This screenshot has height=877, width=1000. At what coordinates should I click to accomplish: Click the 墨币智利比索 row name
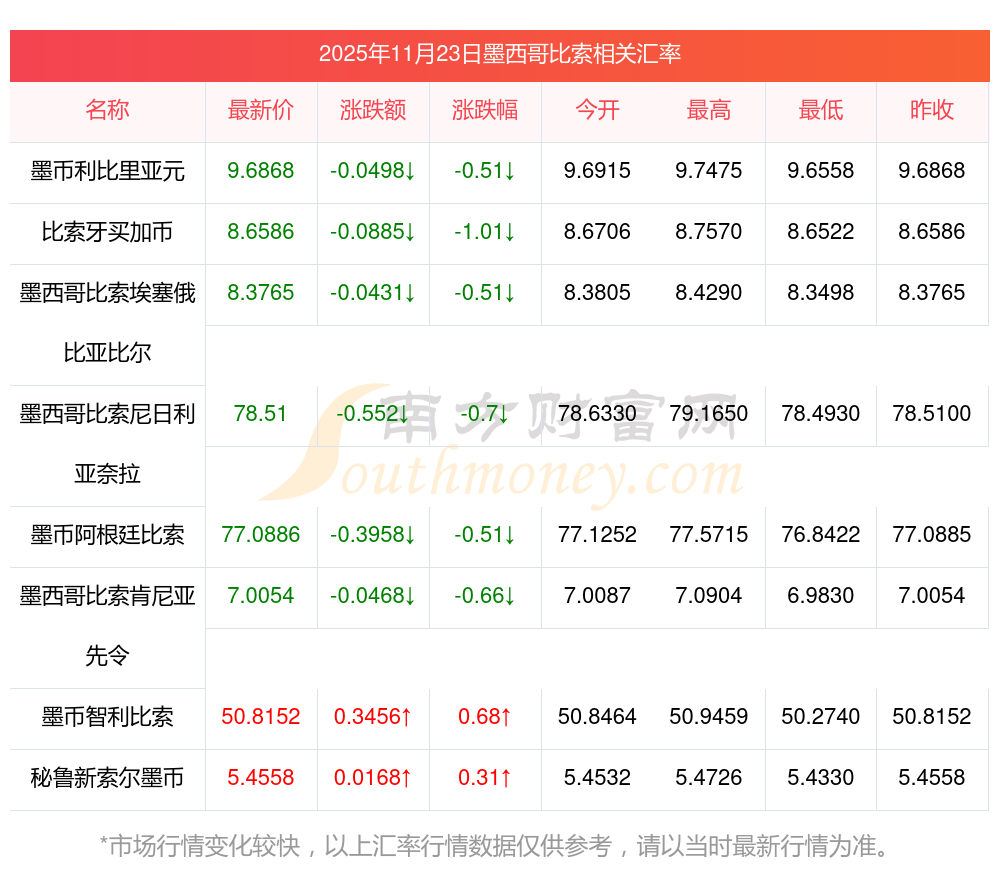[107, 717]
